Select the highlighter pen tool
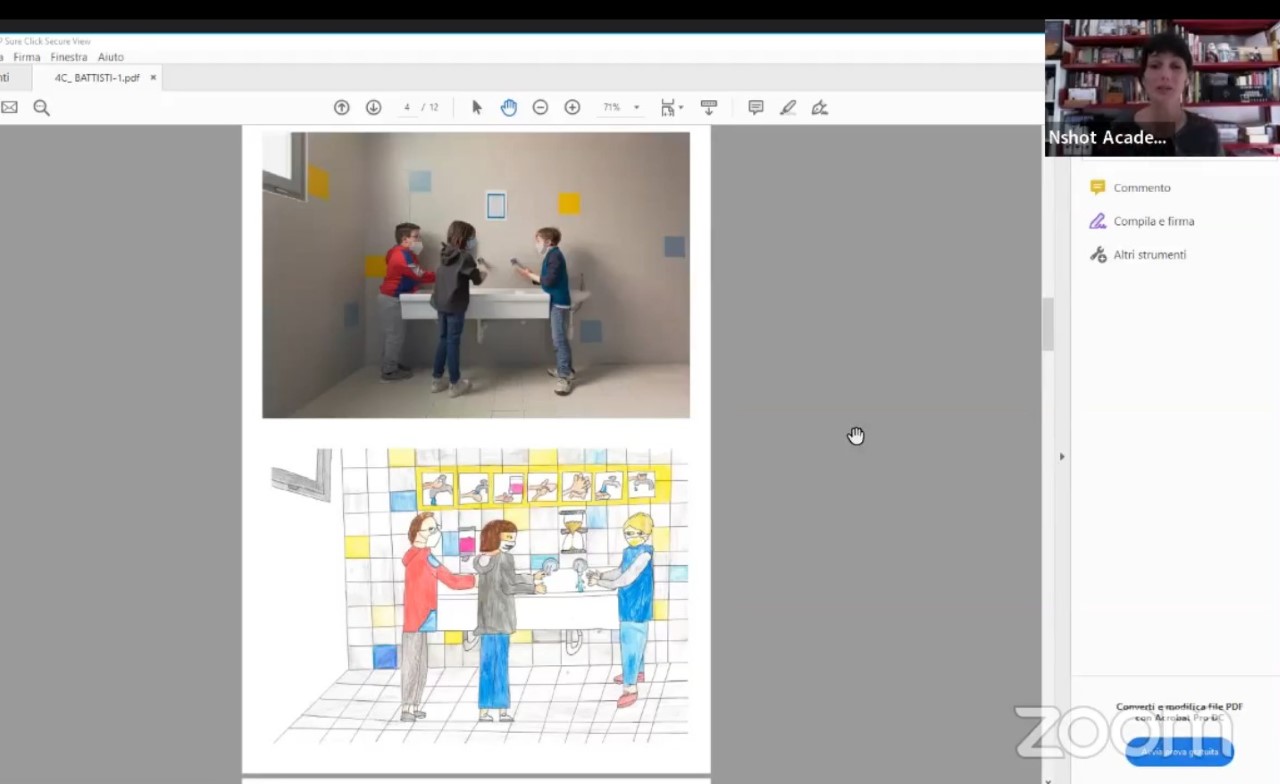The height and width of the screenshot is (784, 1280). coord(788,107)
